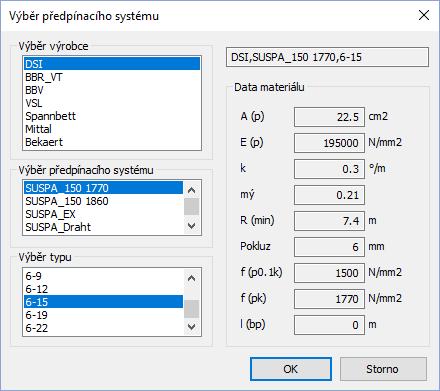Screen dimensions: 440x391
Task: Select SUSPA_150 1770 prestressing system
Action: [x=103, y=188]
